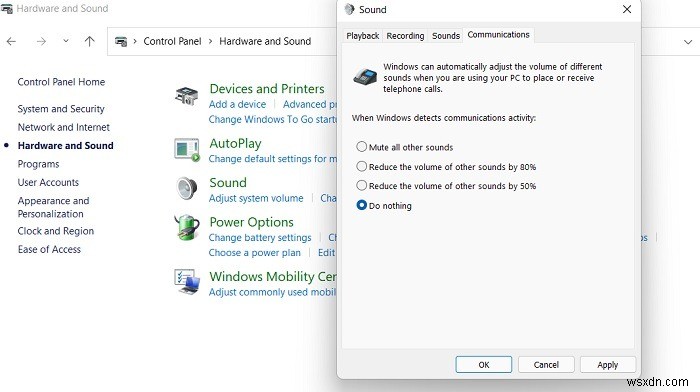Click the Apply button
This screenshot has width=700, height=392.
[608, 365]
